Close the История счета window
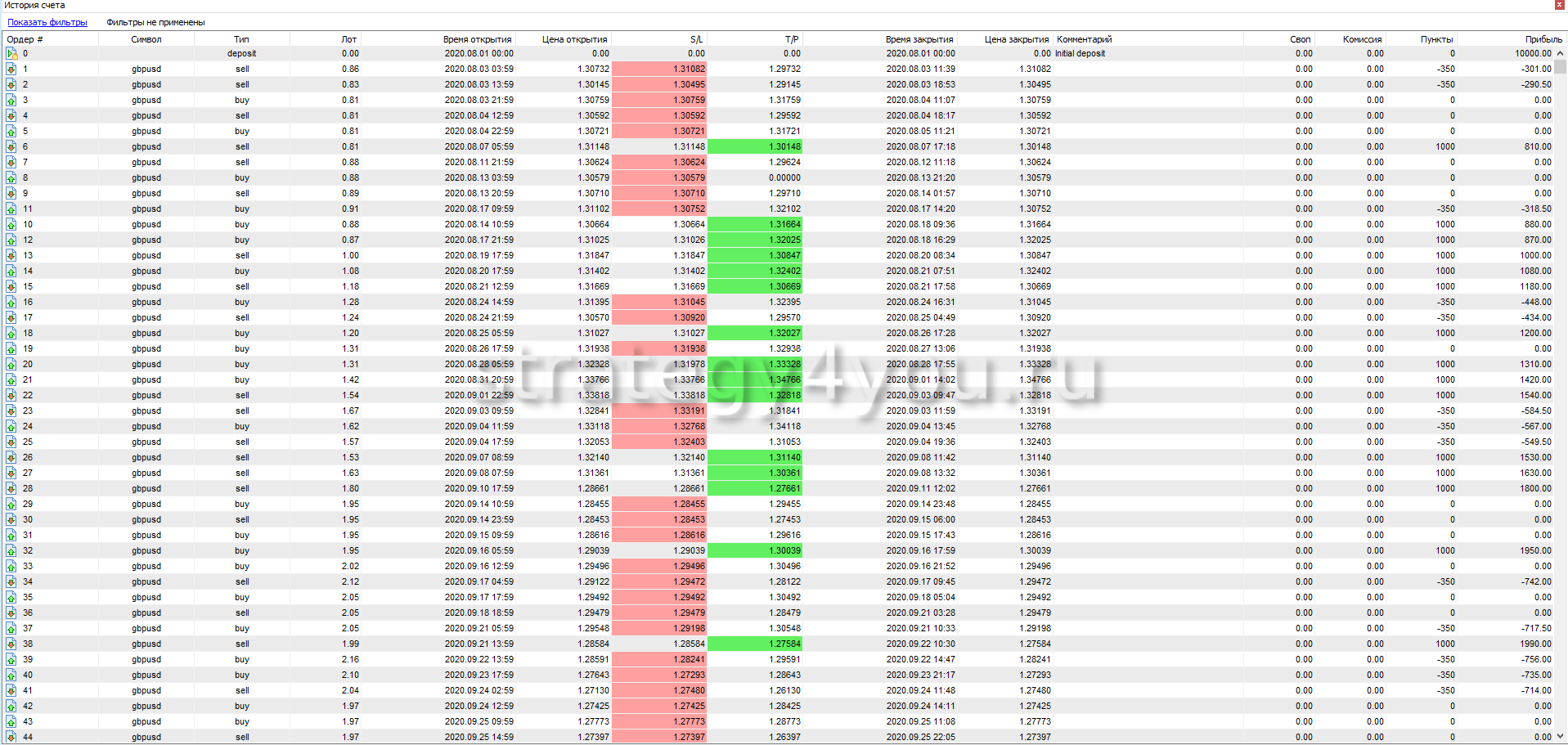Image resolution: width=1568 pixels, height=745 pixels. tap(1559, 5)
